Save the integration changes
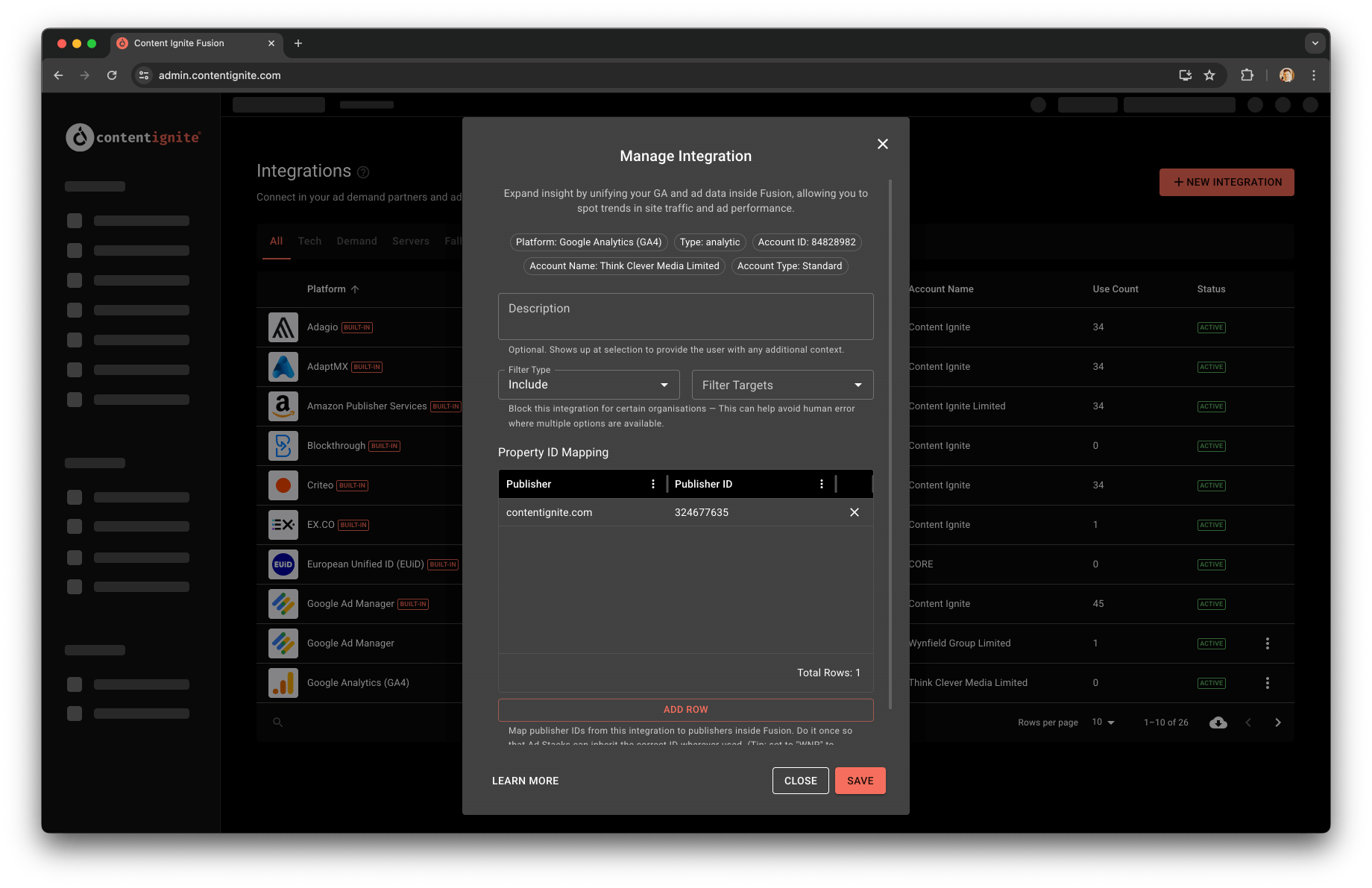Screen dimensions: 1372x888 tap(860, 781)
